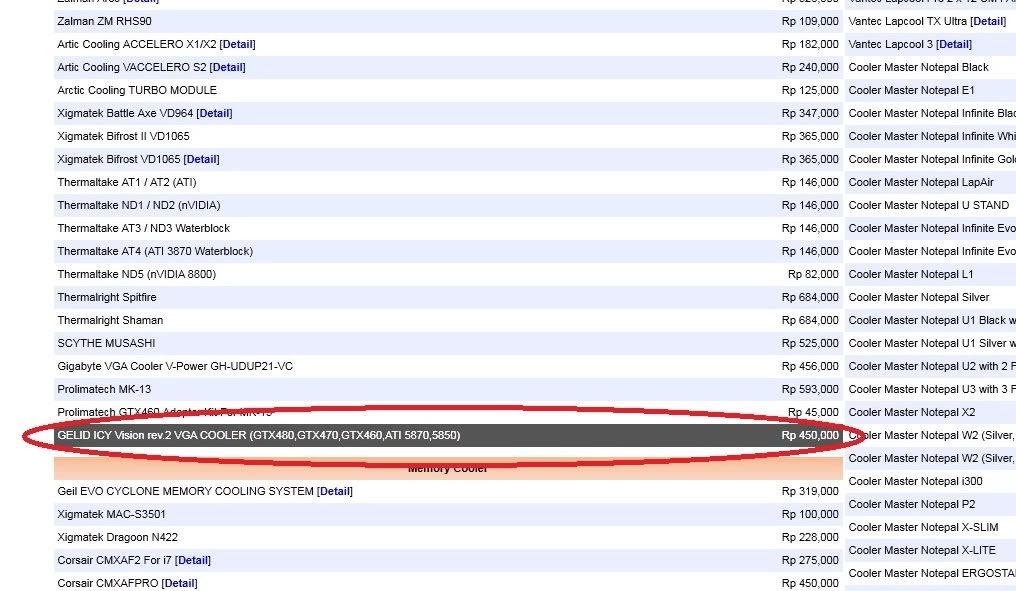Click Gigabyte VGA Cooler V-Power GH-UDUP21-VC
The width and height of the screenshot is (1016, 591).
pyautogui.click(x=175, y=366)
